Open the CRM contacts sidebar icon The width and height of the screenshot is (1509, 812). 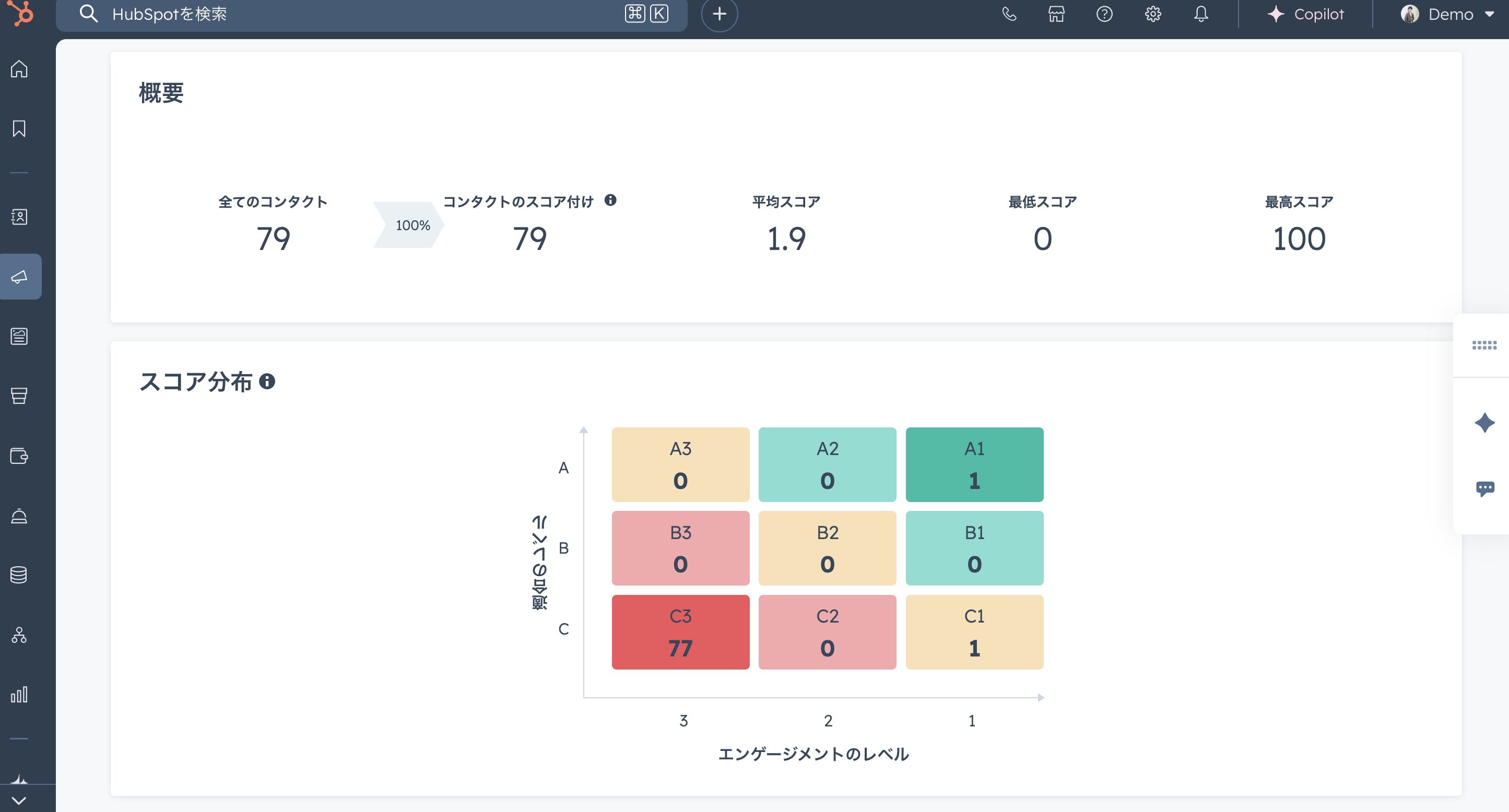[x=19, y=217]
